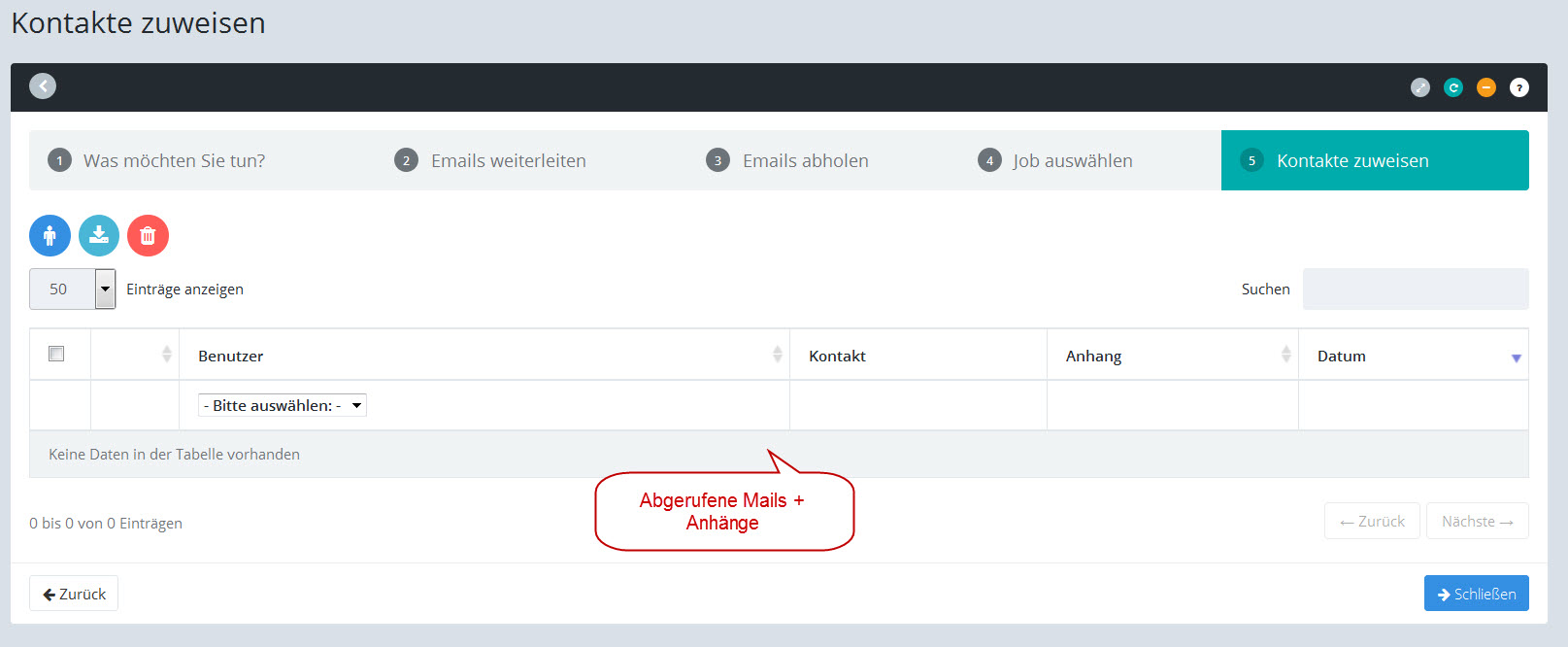Open help via the question mark icon
This screenshot has height=647, width=1568.
coord(1519,87)
